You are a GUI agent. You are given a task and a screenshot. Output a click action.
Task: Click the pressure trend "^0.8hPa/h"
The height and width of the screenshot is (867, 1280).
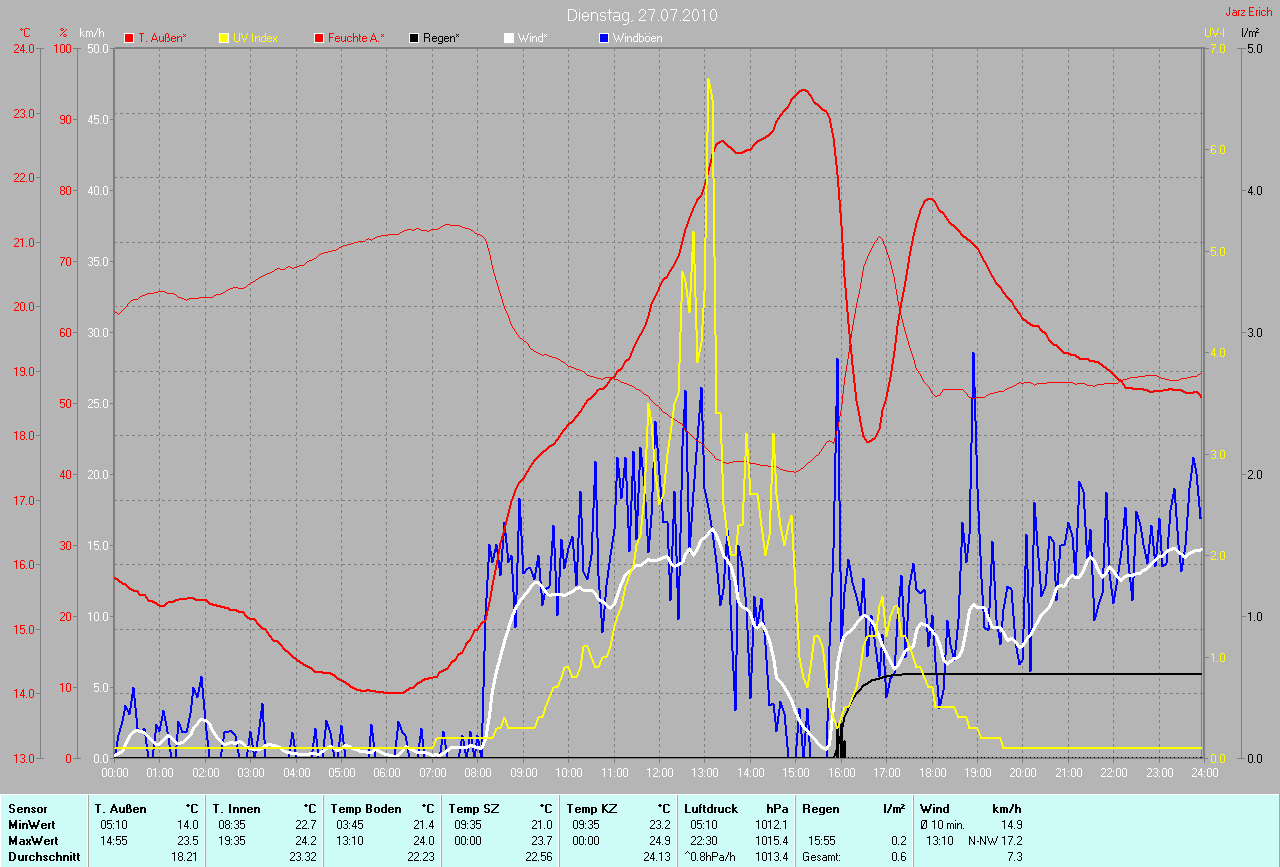[711, 857]
